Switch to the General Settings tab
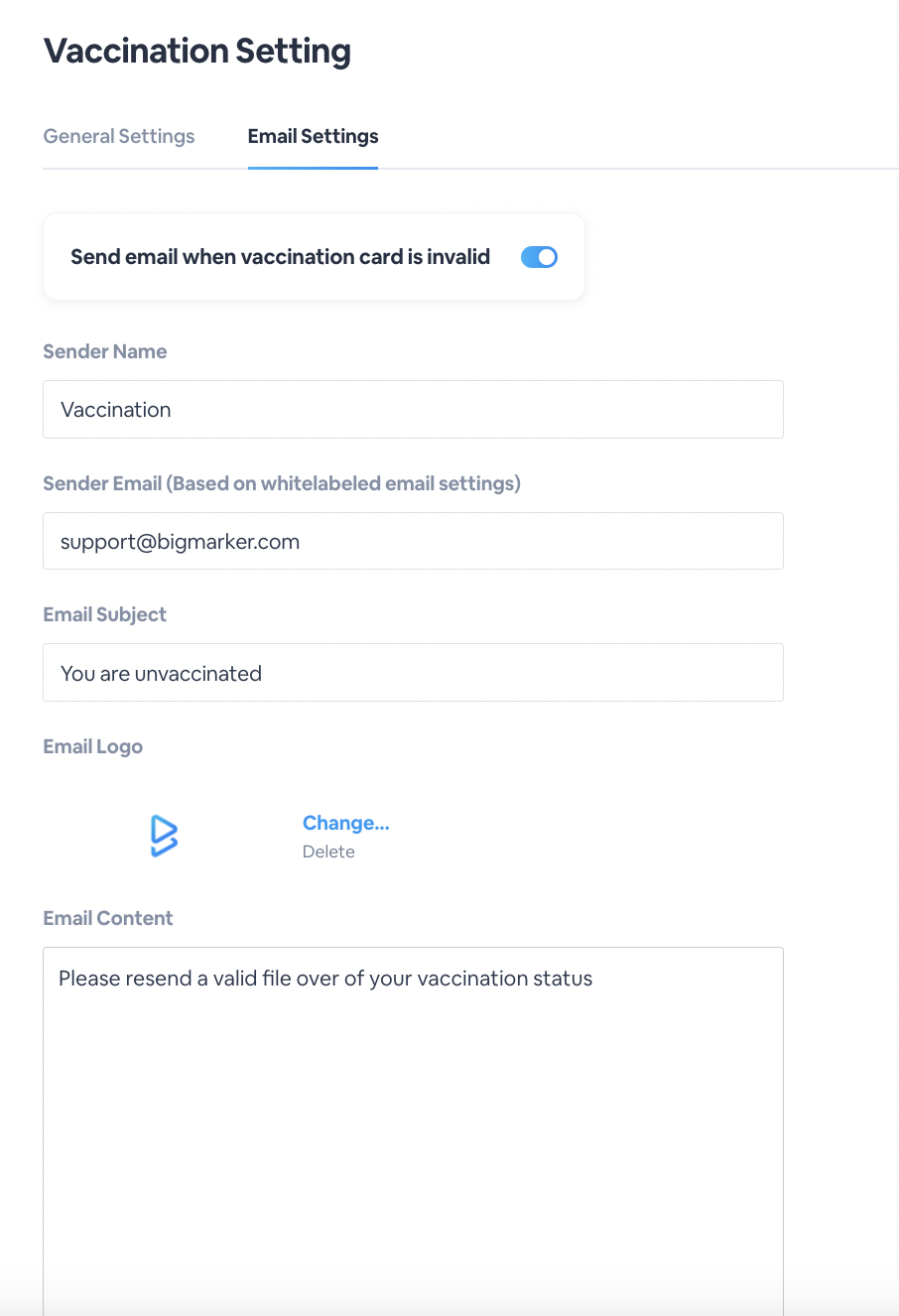The width and height of the screenshot is (899, 1316). [x=119, y=136]
